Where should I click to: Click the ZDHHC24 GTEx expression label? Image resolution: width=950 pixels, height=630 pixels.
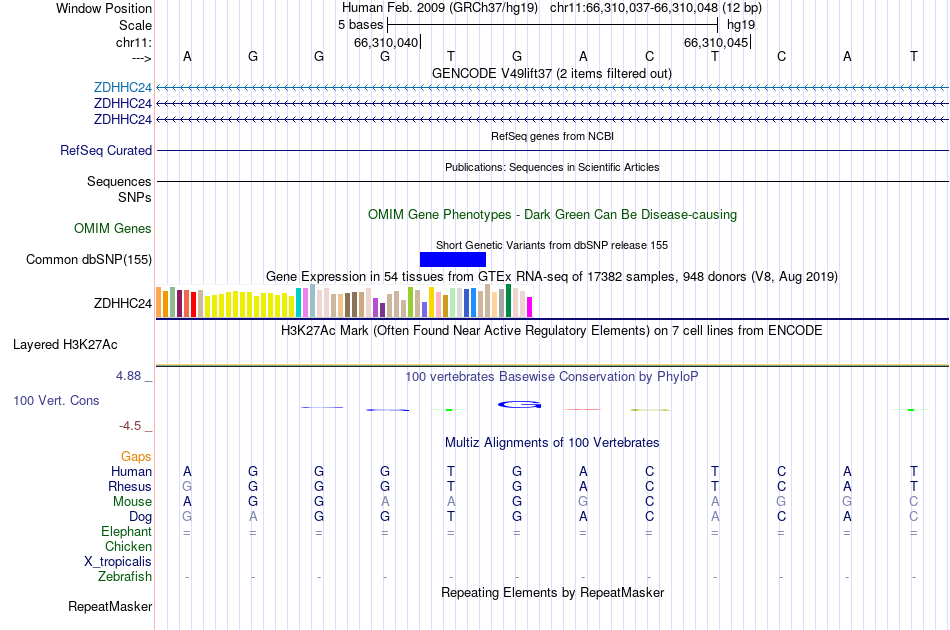[122, 303]
